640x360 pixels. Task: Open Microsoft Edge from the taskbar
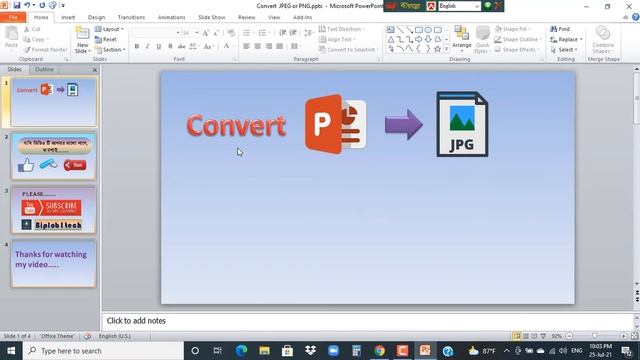coord(241,351)
